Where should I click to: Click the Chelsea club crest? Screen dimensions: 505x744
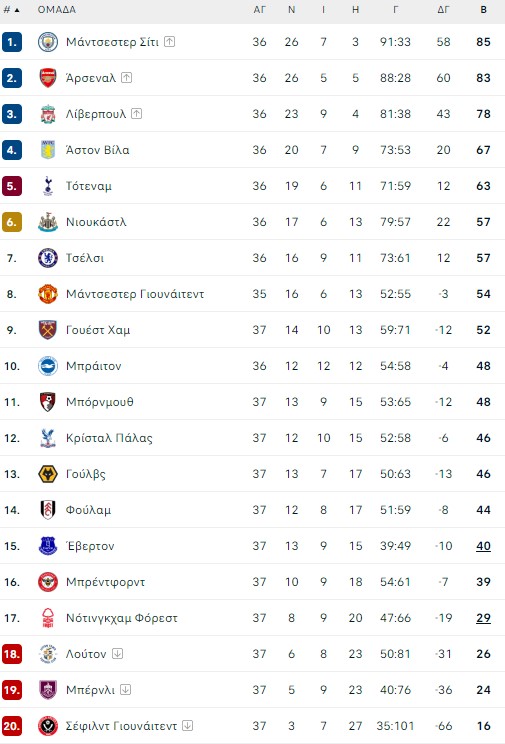[48, 258]
